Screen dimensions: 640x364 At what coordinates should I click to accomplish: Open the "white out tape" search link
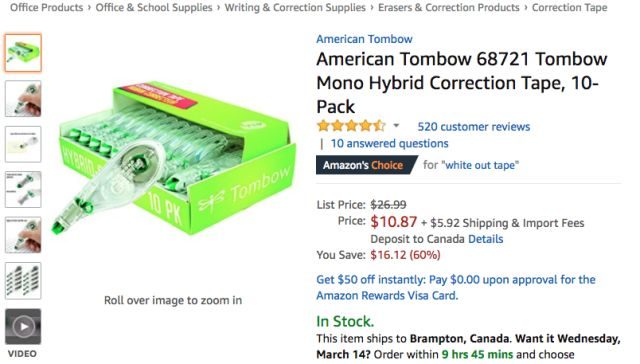(480, 165)
